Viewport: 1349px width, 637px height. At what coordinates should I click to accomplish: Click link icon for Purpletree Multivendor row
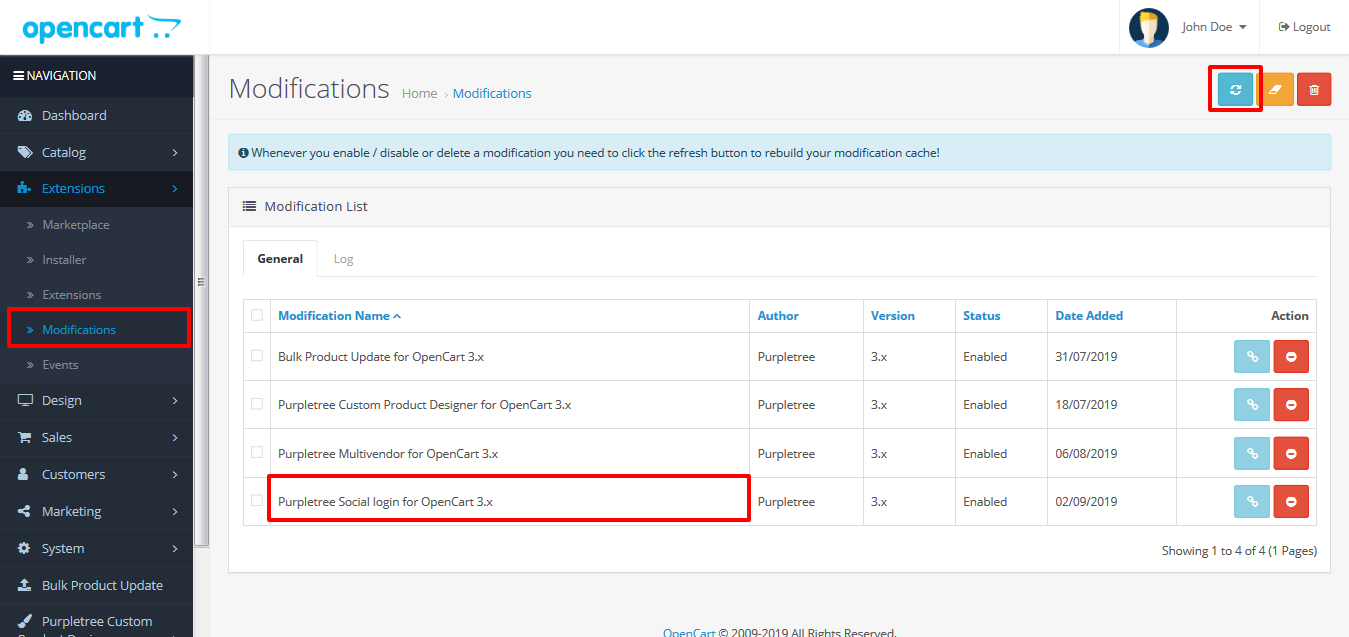[x=1252, y=453]
